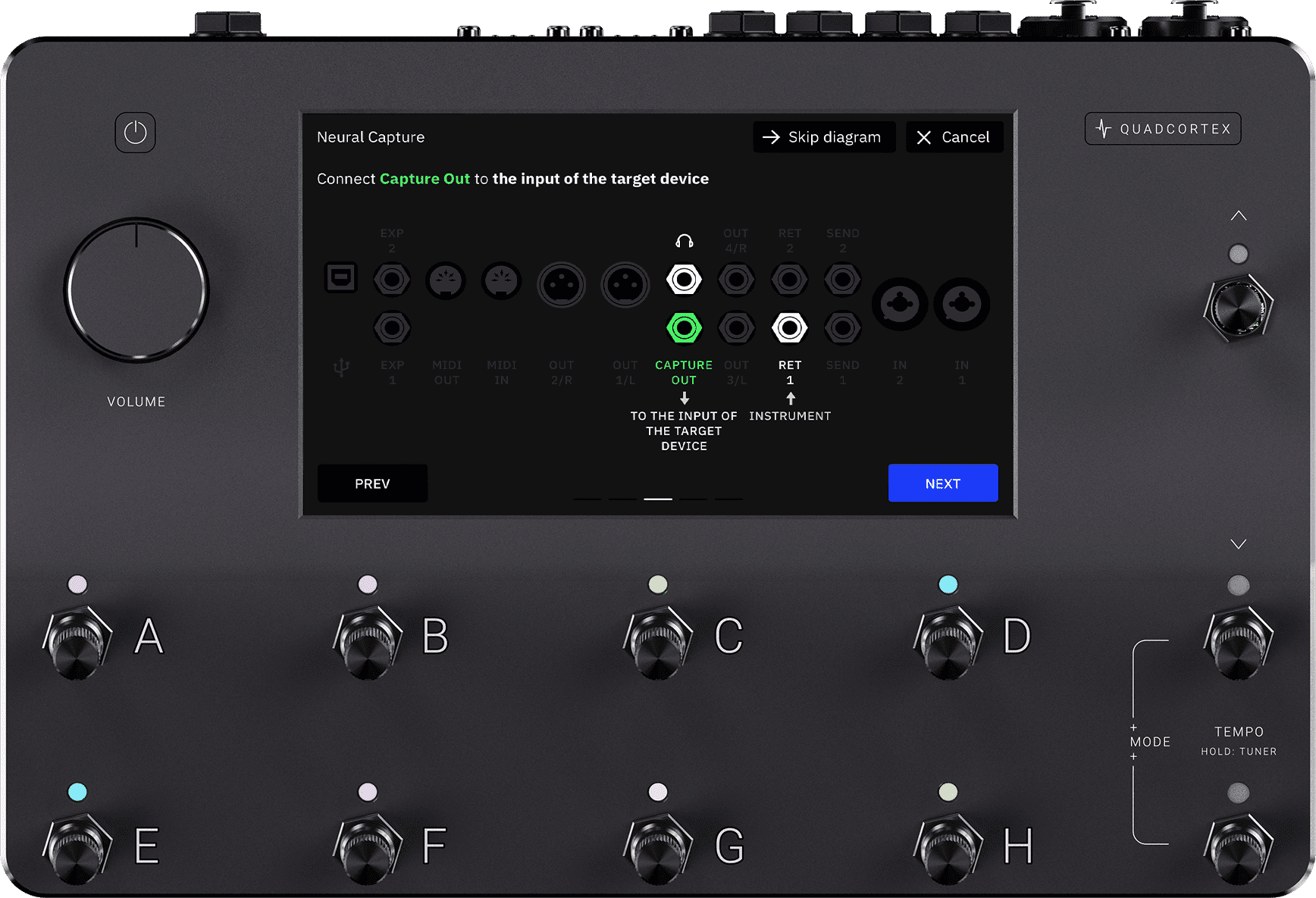
Task: Click the OUT 3/L jack icon
Action: 736,328
